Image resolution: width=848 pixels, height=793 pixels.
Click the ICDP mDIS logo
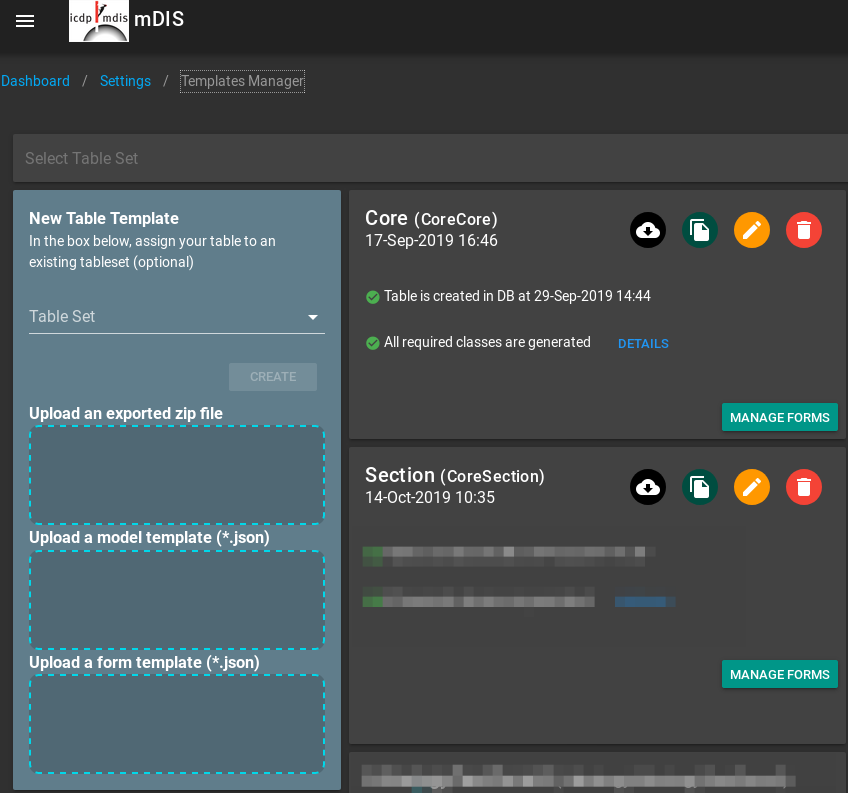coord(98,21)
